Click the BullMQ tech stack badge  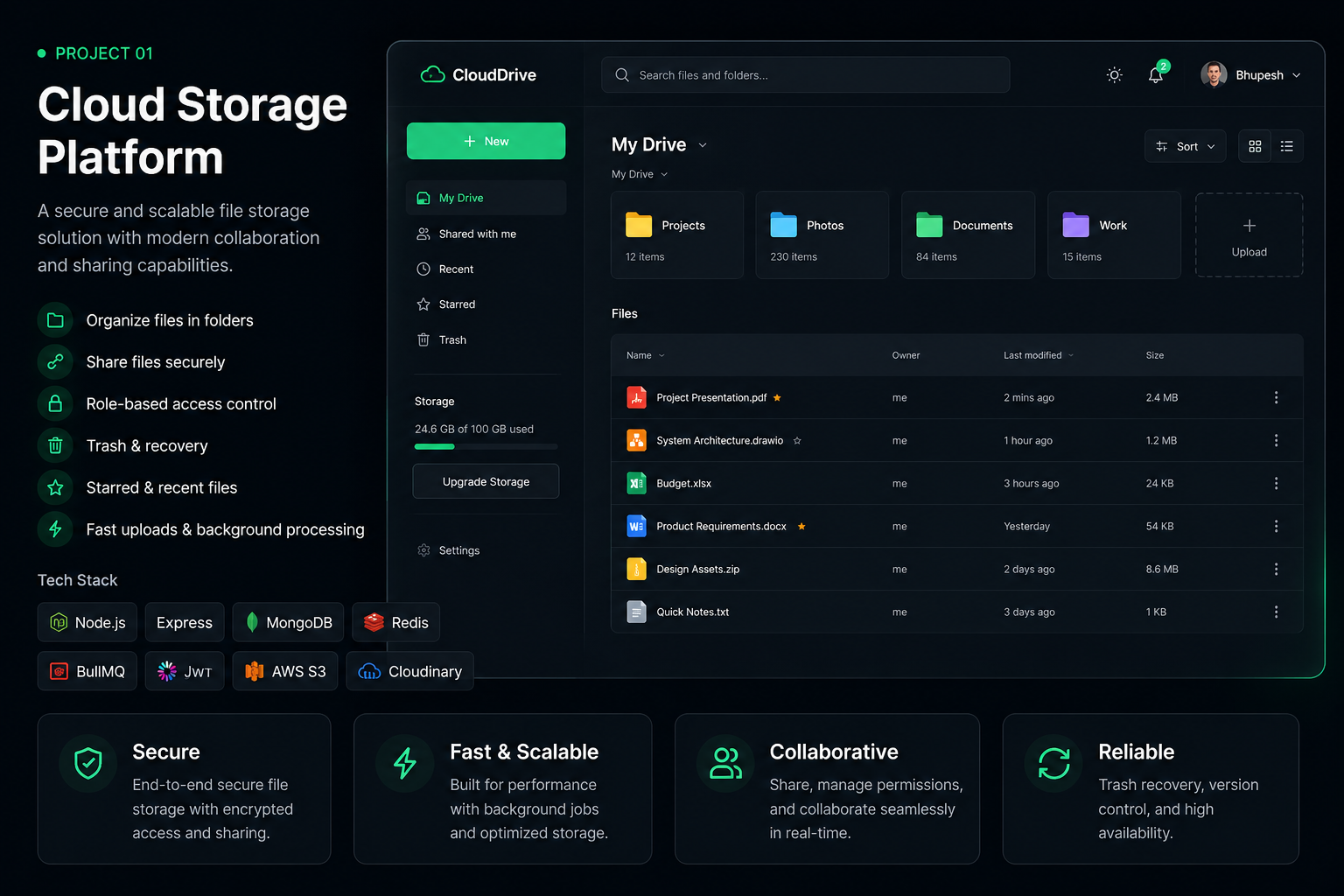click(87, 671)
